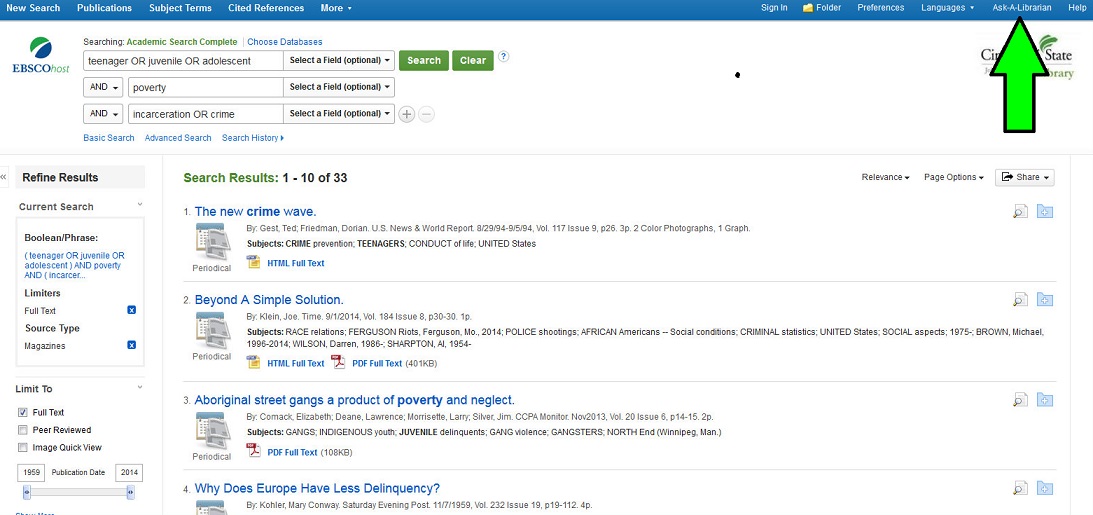
Task: Collapse the left sidebar with double-arrow icon
Action: [3, 177]
